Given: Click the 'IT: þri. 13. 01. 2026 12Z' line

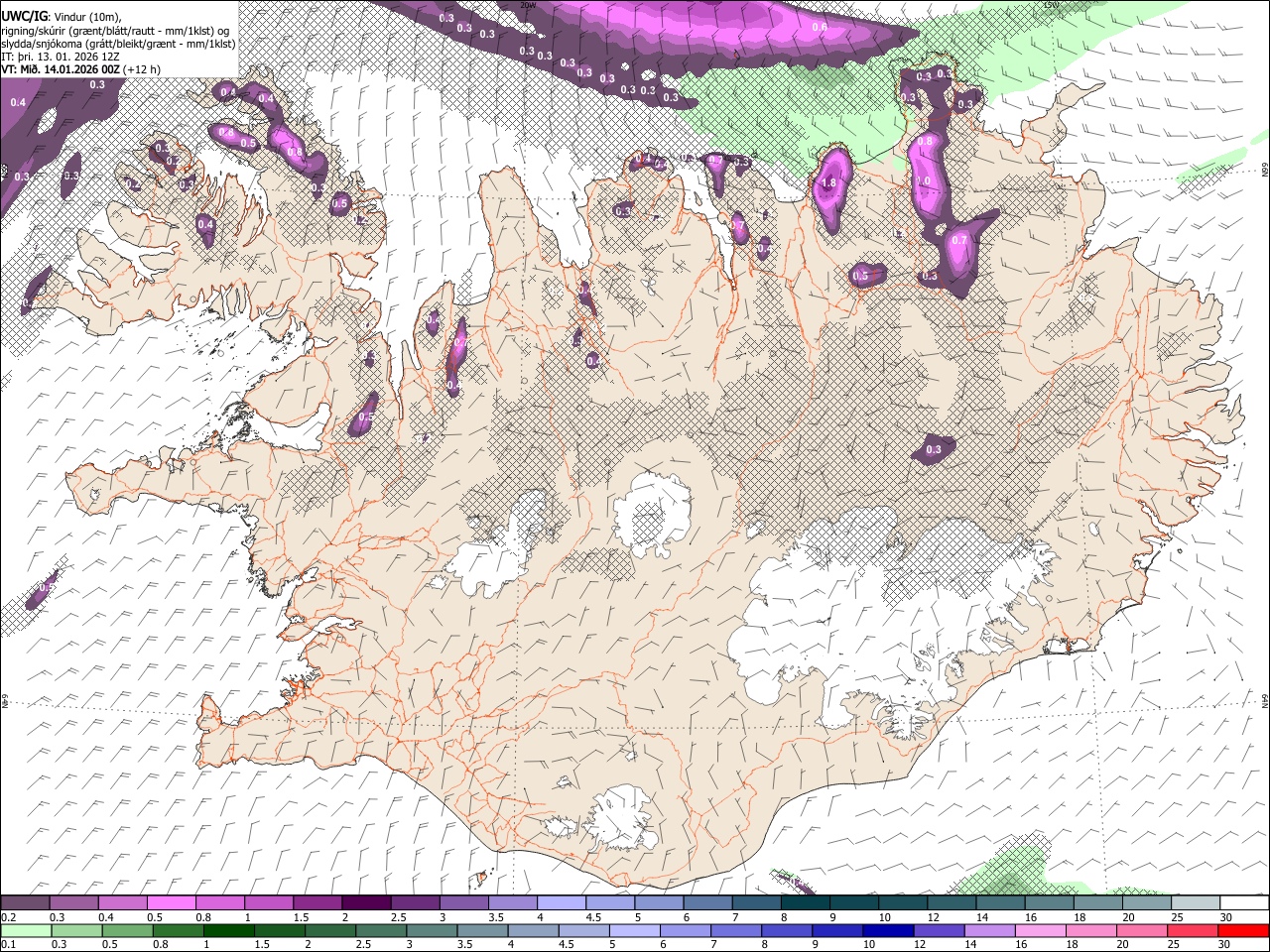Looking at the screenshot, I should pos(60,57).
